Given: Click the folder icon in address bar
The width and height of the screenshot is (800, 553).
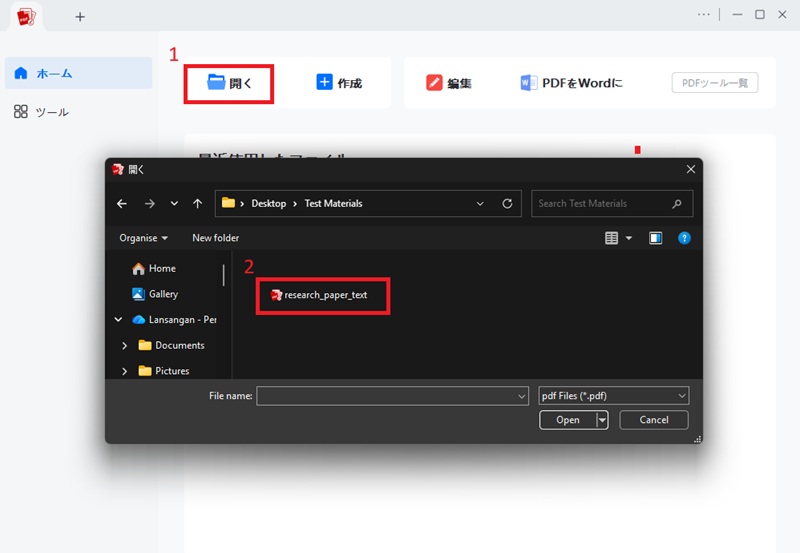Looking at the screenshot, I should tap(228, 203).
